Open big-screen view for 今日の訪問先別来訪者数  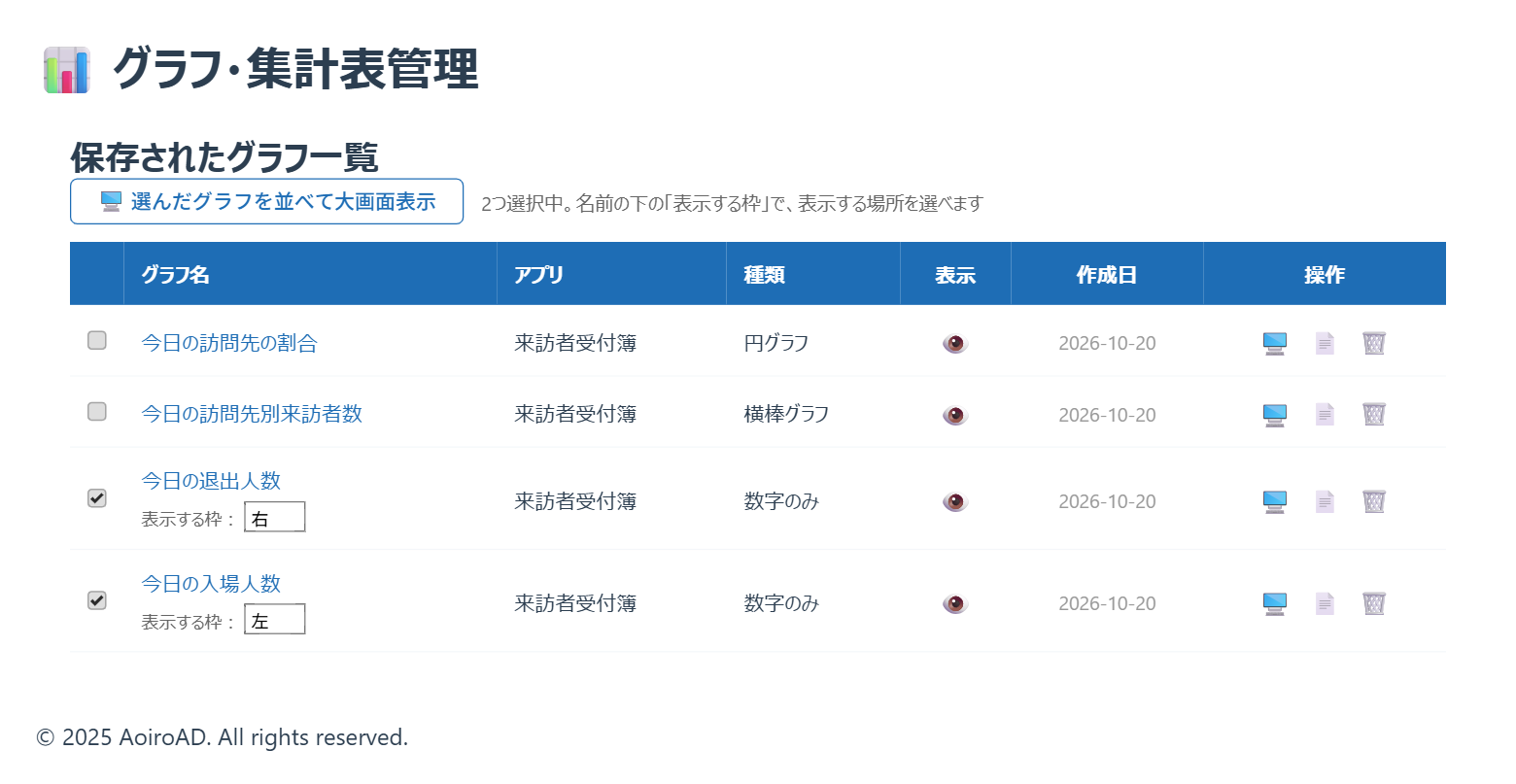(1275, 415)
